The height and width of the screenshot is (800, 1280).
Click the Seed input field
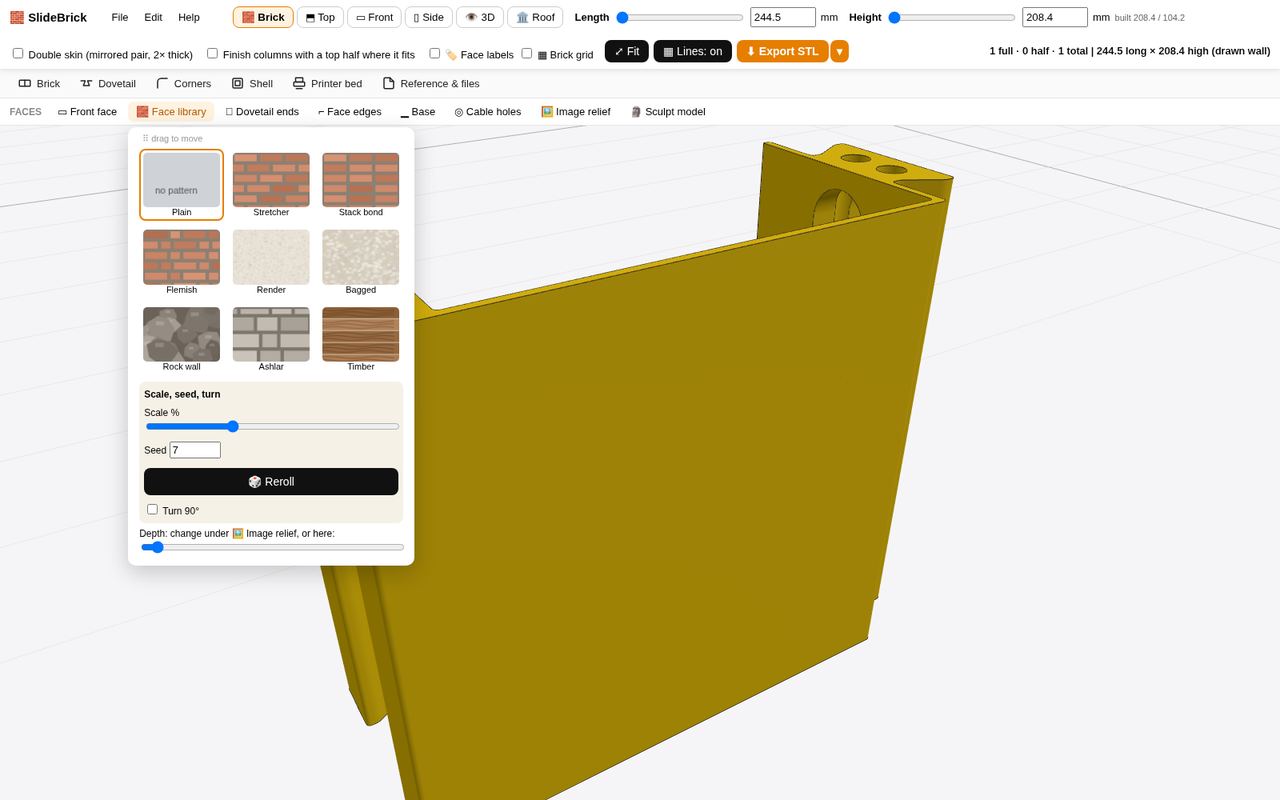coord(195,450)
